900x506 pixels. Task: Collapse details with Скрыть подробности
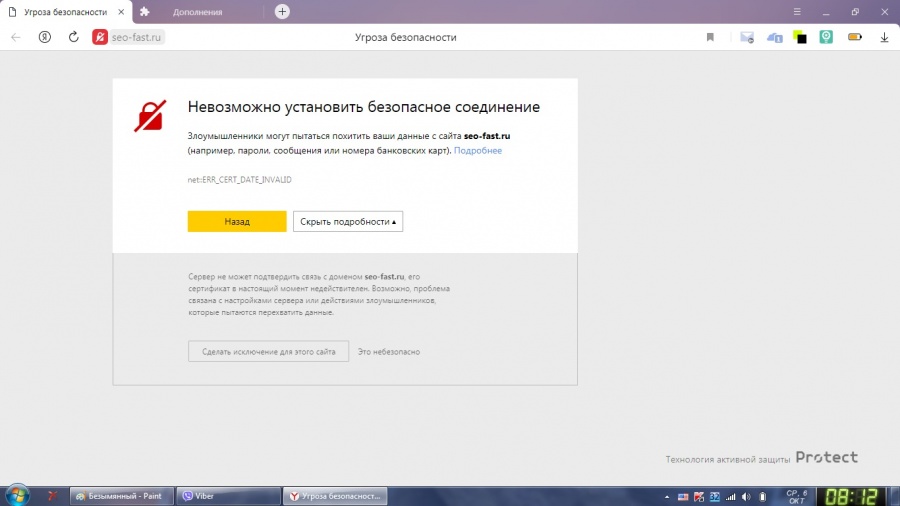click(348, 221)
